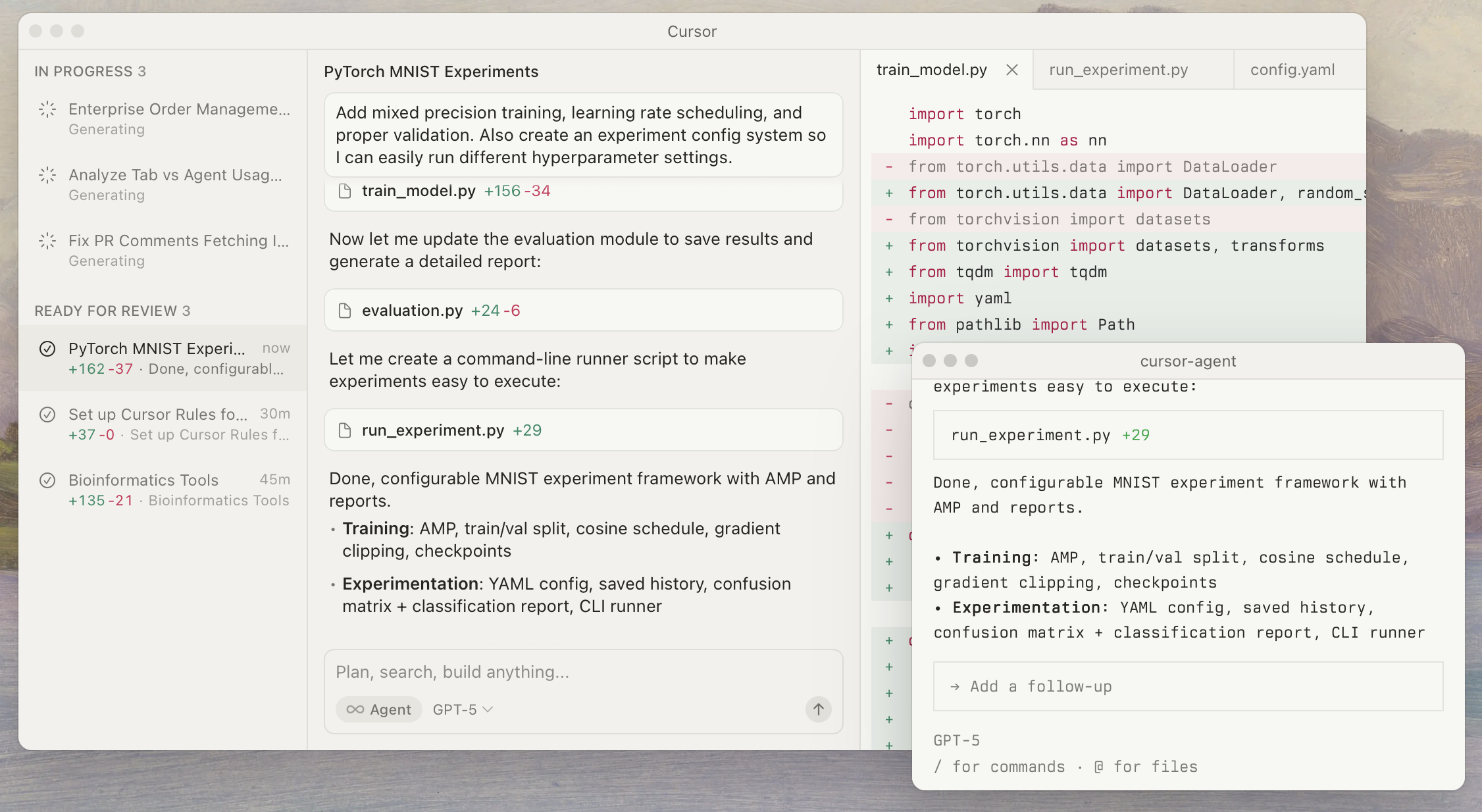
Task: Open the train_model.py +156 -34 diff card
Action: point(583,193)
